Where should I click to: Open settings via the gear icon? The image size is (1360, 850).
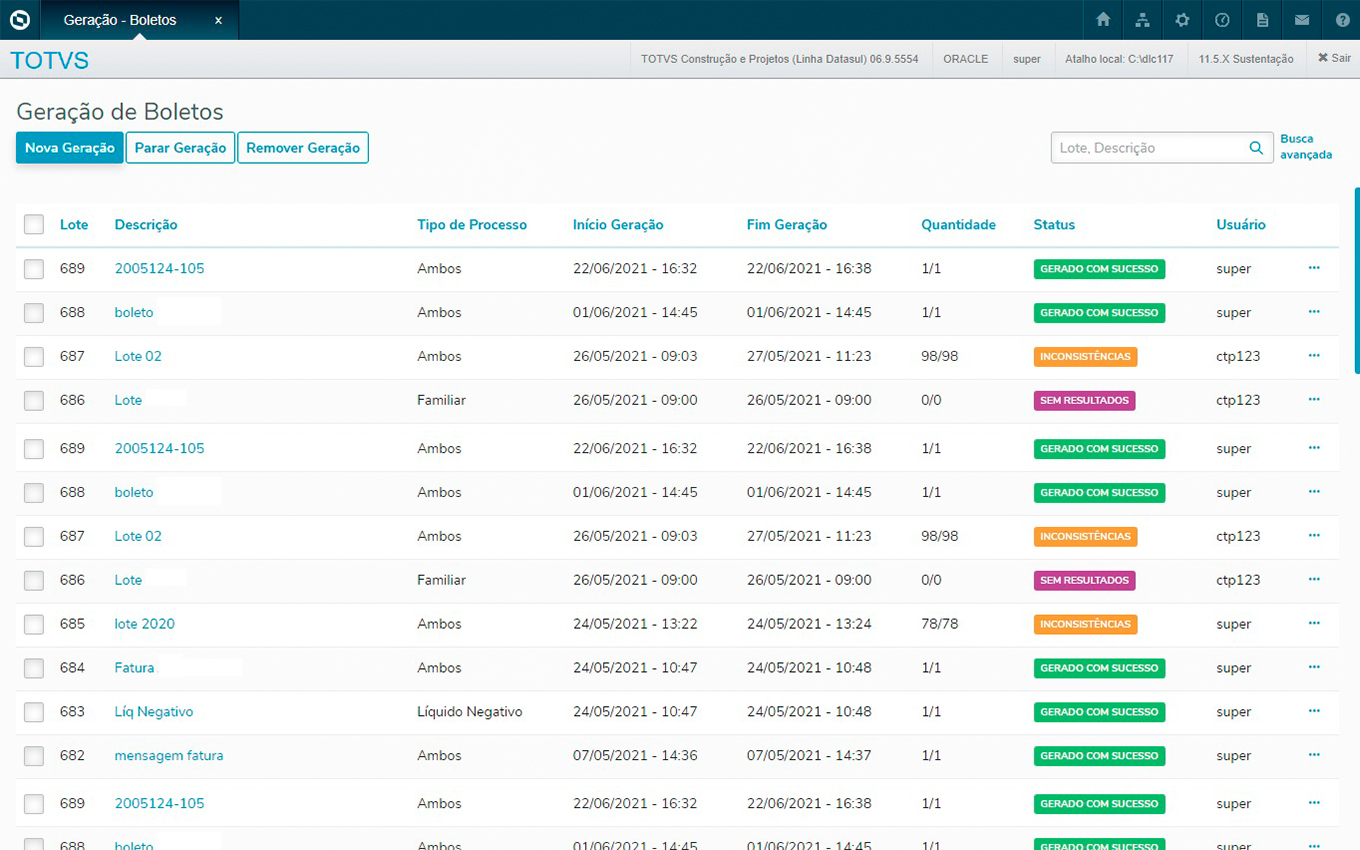tap(1182, 20)
